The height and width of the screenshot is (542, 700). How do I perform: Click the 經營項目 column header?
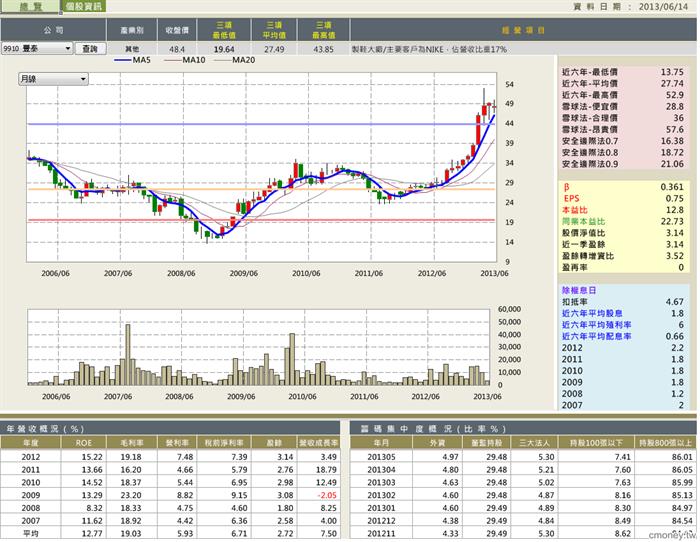[523, 30]
